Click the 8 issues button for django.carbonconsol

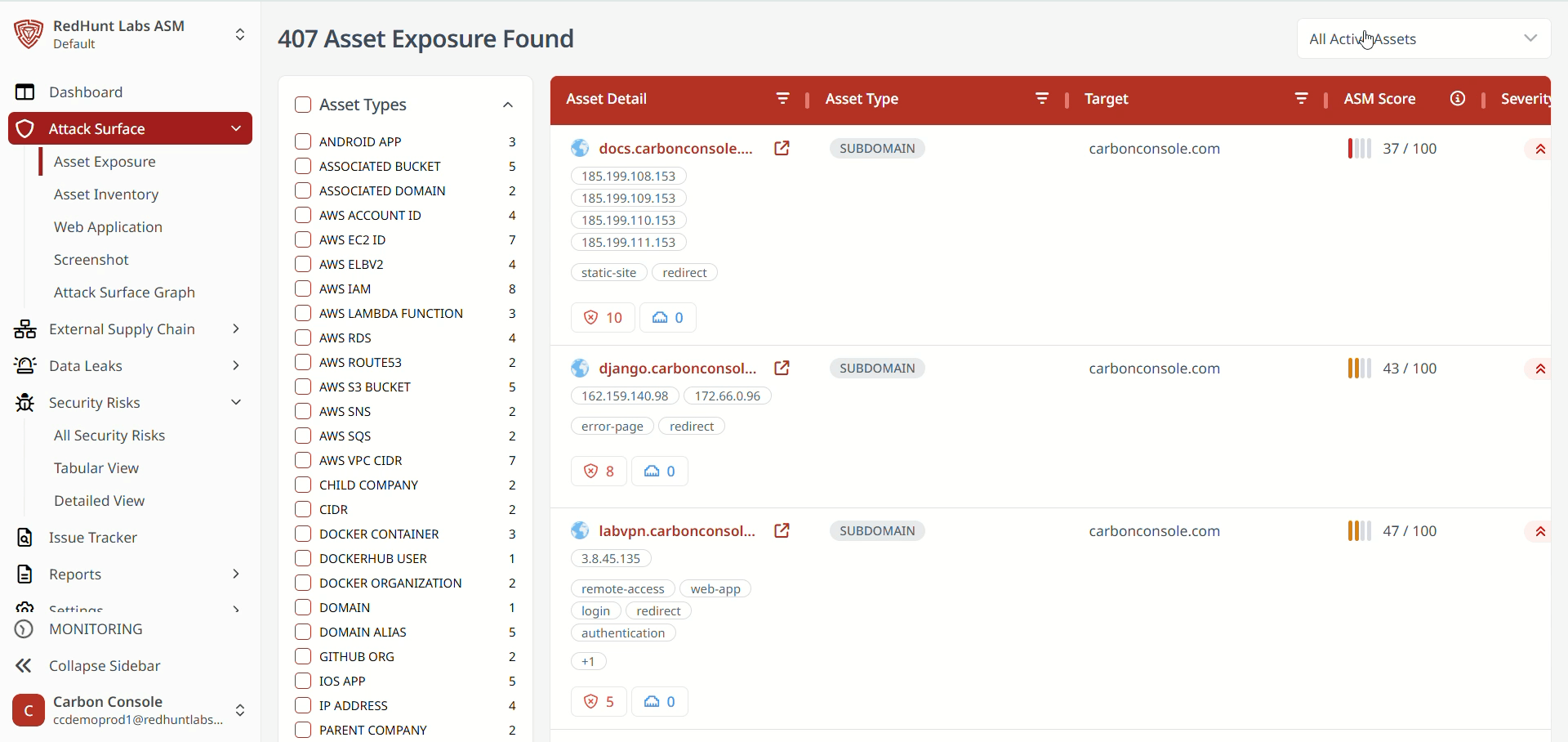coord(599,471)
